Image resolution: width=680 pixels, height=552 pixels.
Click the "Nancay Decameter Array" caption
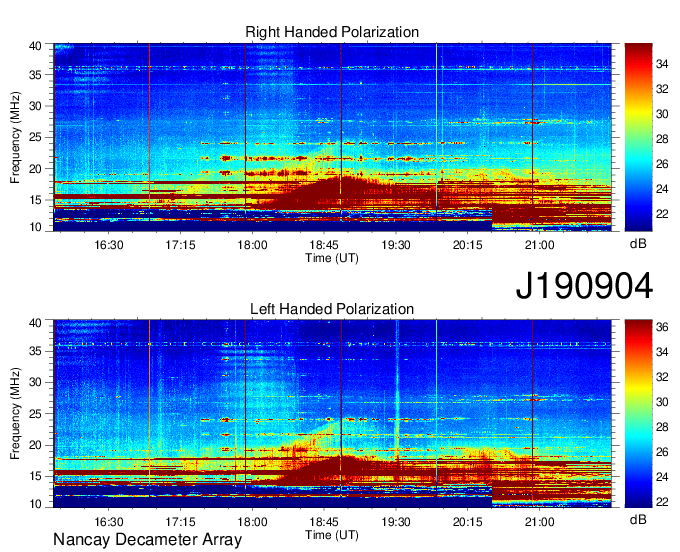pos(147,539)
